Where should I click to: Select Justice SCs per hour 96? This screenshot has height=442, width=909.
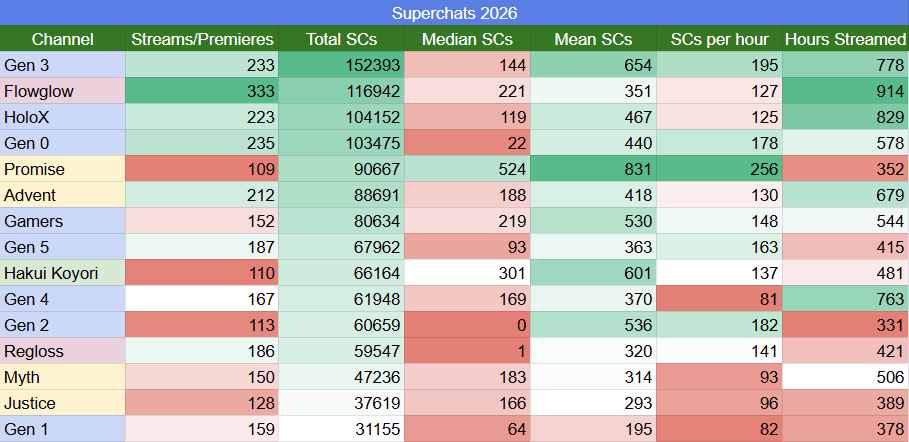(719, 403)
